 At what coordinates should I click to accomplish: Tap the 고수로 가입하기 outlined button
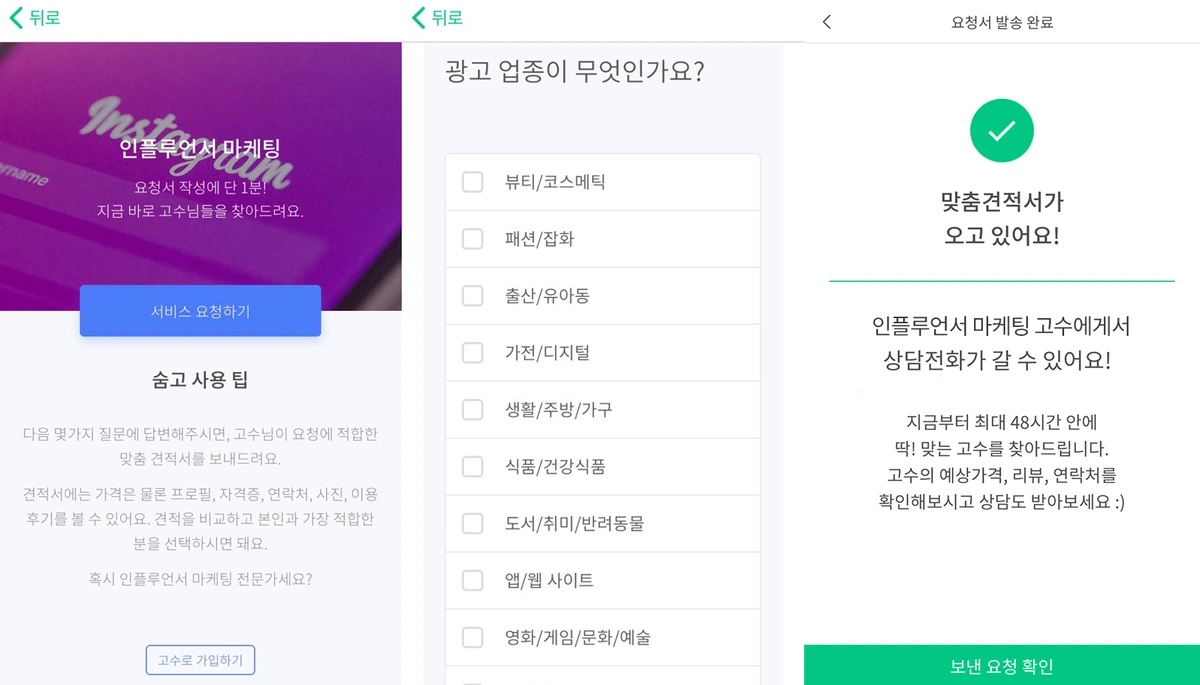[x=200, y=660]
